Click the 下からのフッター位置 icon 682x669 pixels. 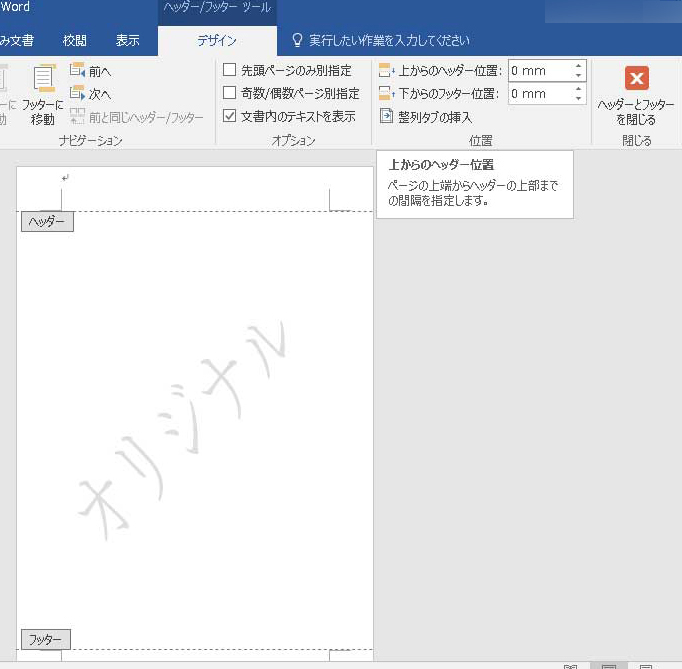click(x=388, y=94)
